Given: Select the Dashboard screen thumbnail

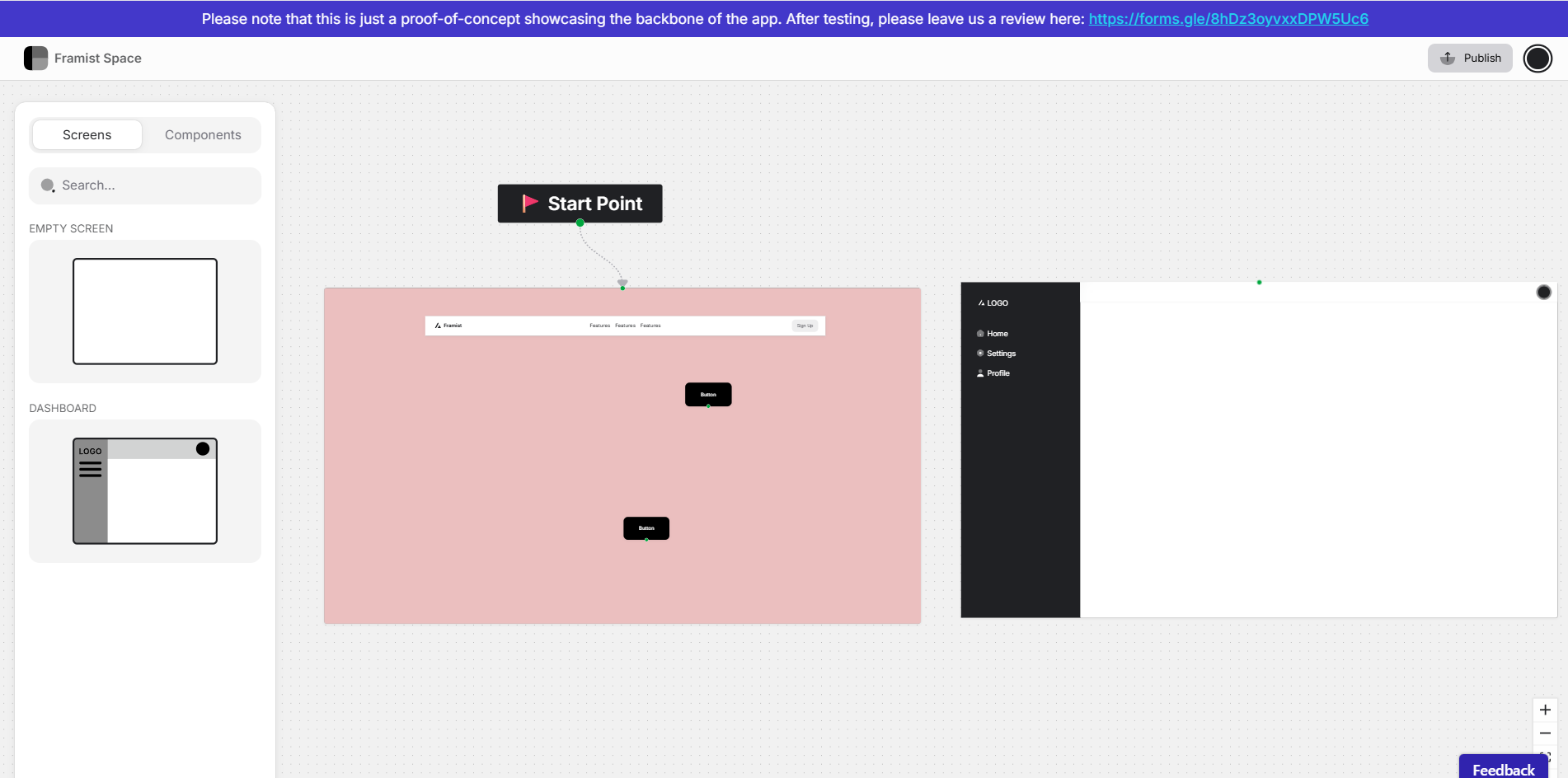Looking at the screenshot, I should [x=145, y=491].
